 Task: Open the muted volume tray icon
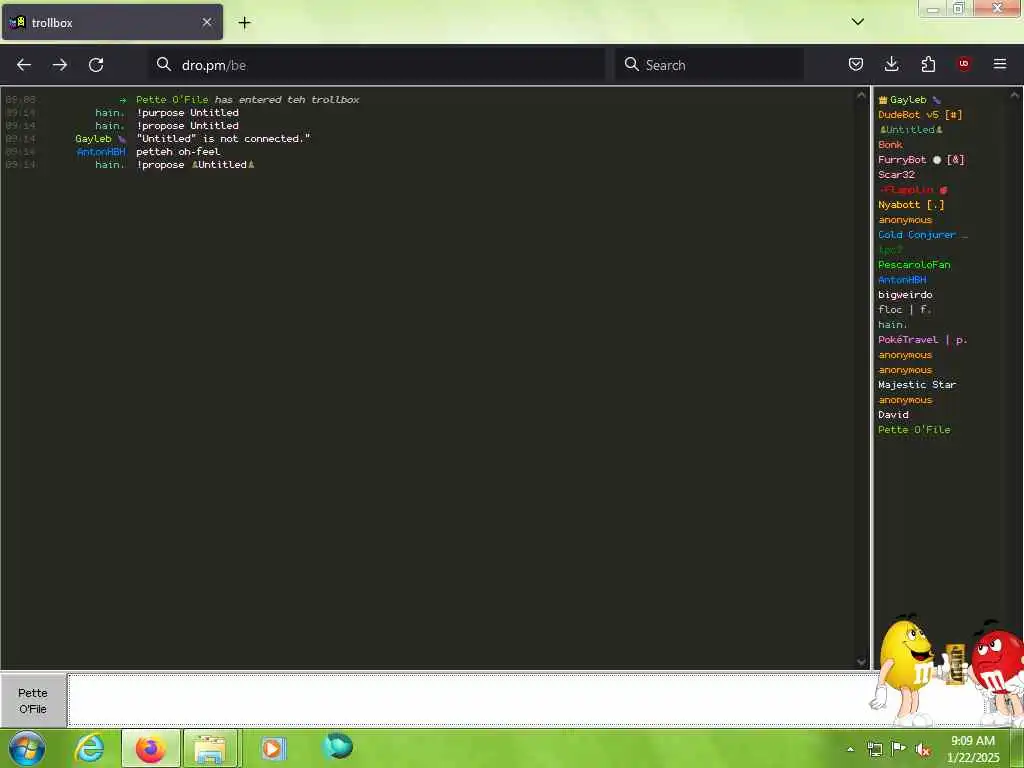(x=923, y=750)
